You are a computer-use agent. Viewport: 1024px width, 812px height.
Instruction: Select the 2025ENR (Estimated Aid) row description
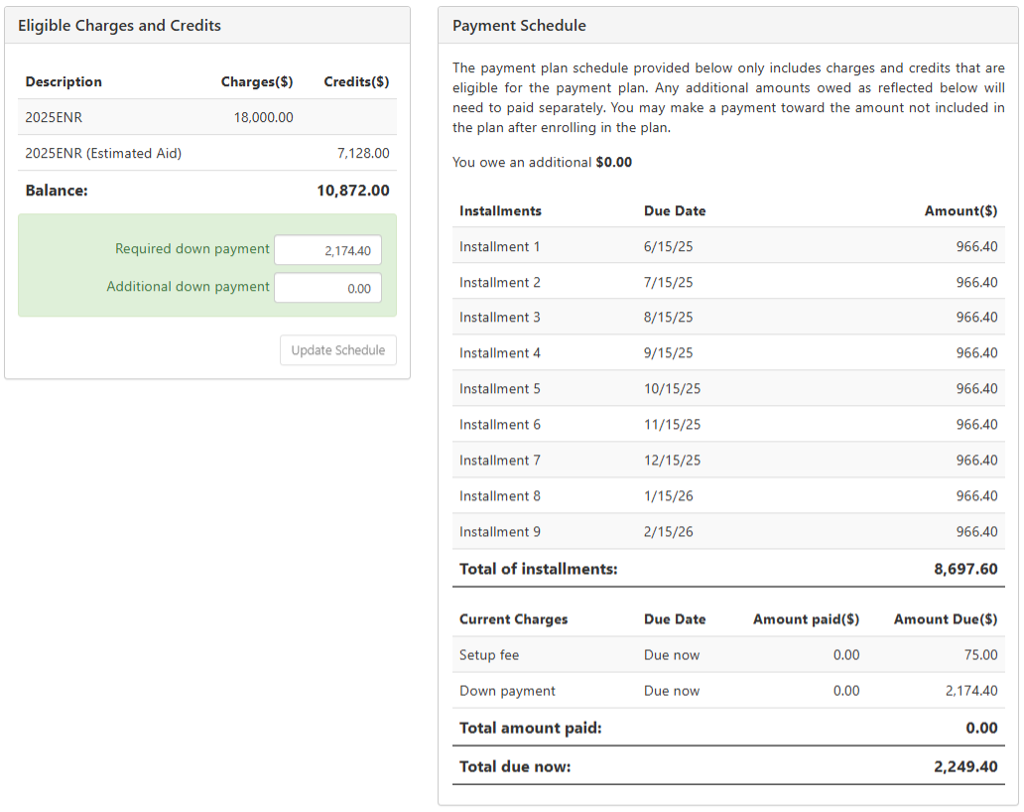(x=103, y=153)
